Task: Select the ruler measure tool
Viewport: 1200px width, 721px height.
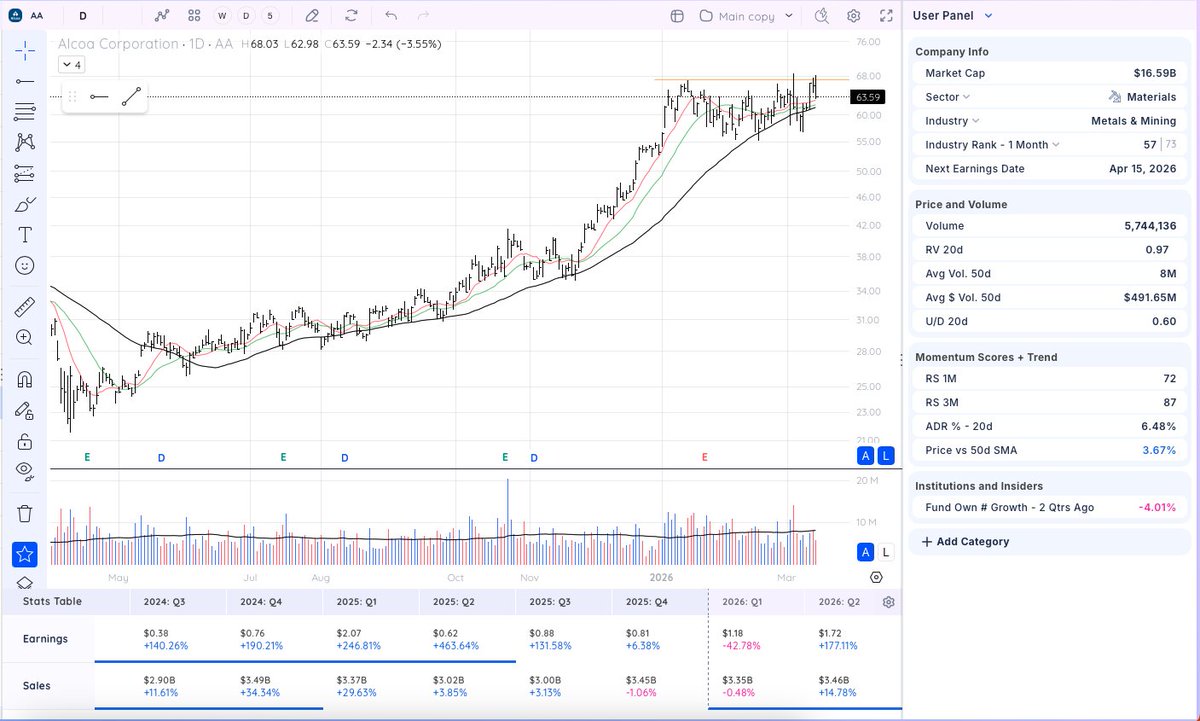Action: (25, 308)
